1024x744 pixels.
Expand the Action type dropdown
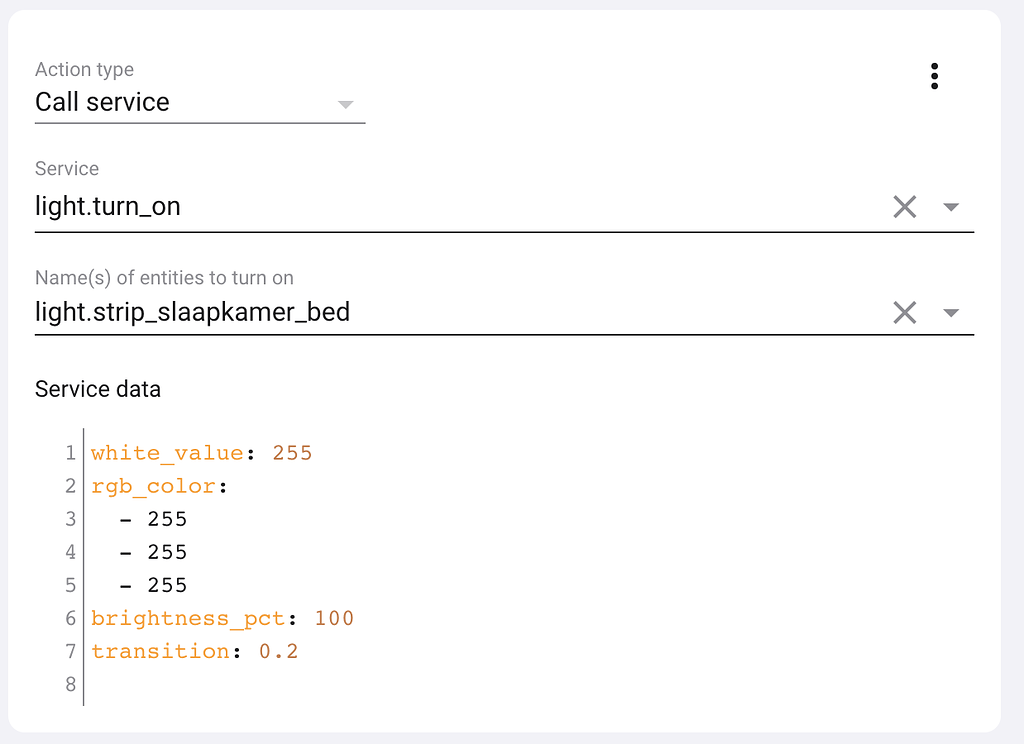point(345,104)
